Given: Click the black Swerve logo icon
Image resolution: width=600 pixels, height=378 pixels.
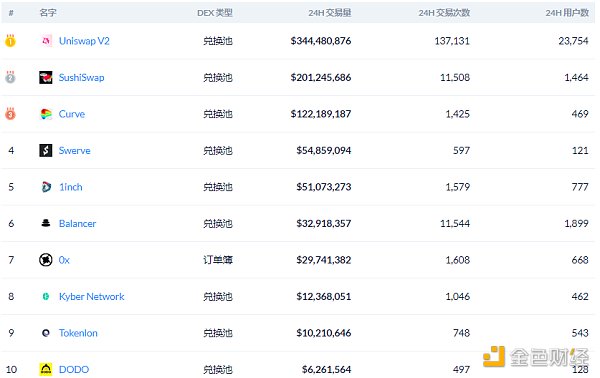Looking at the screenshot, I should point(46,150).
